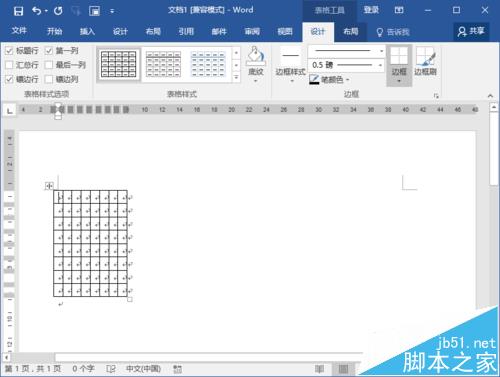Click the vertical scrollbar up arrow
Image resolution: width=500 pixels, height=377 pixels.
[x=494, y=107]
